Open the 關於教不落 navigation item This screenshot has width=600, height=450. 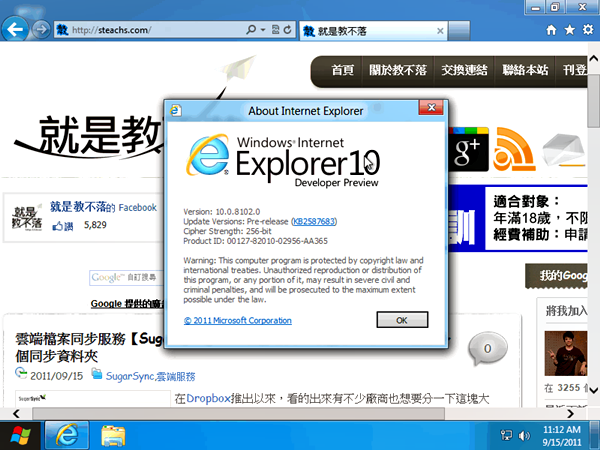pos(398,70)
